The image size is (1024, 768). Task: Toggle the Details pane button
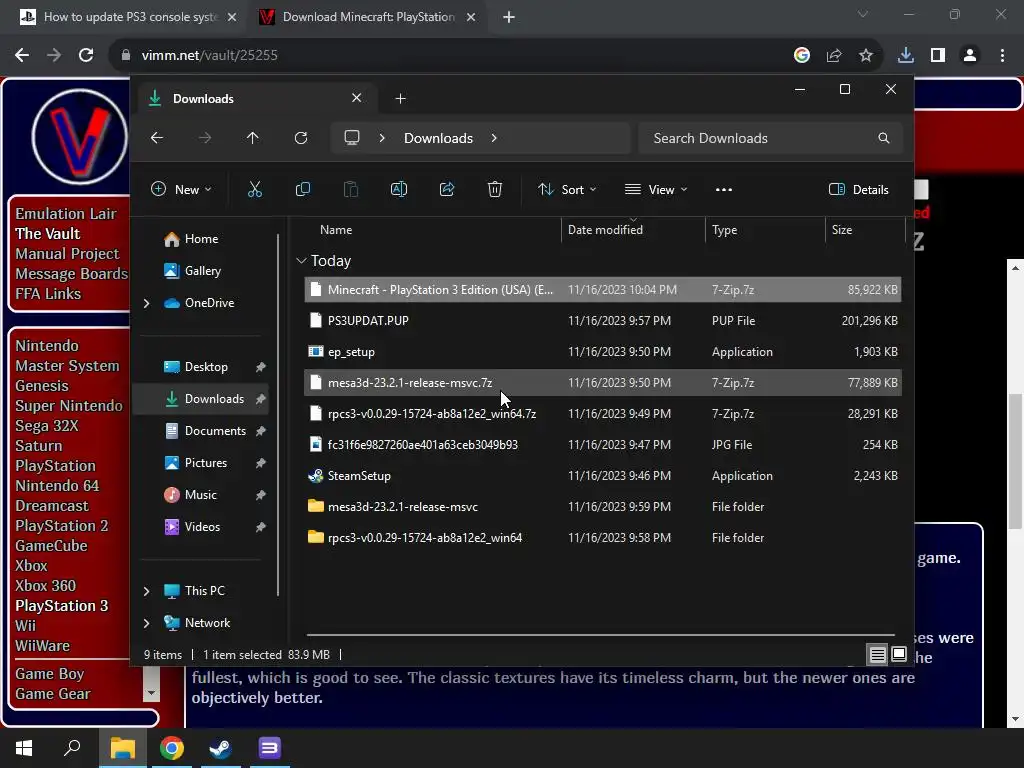(859, 189)
